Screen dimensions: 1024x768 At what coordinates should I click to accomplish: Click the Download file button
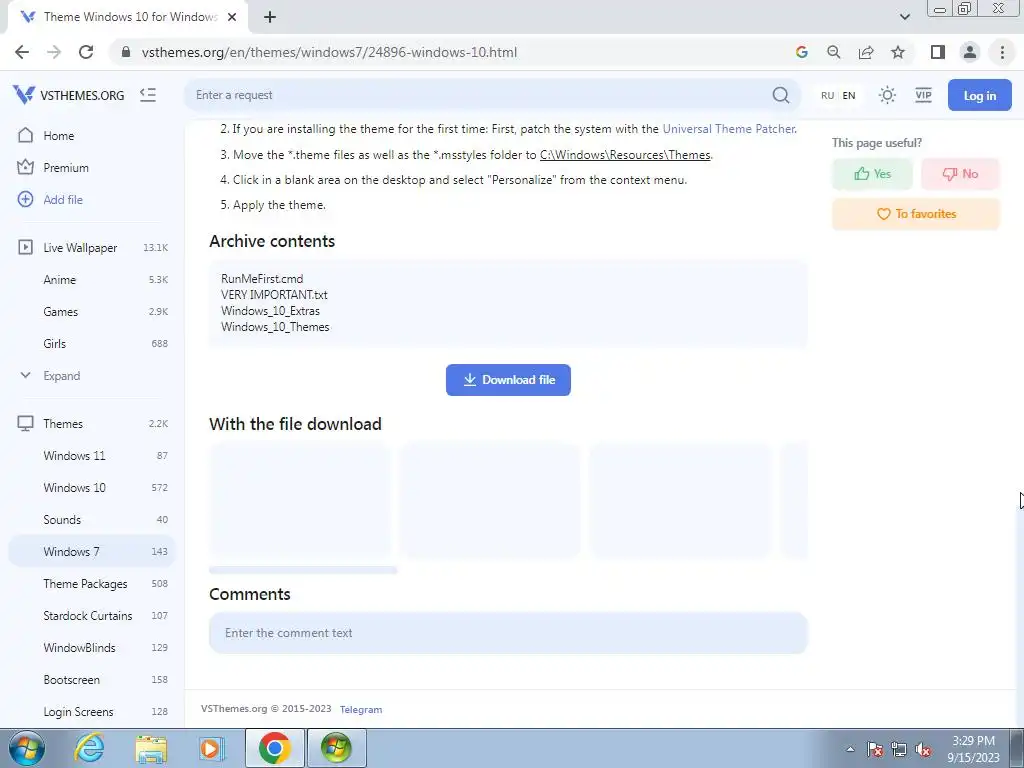508,379
